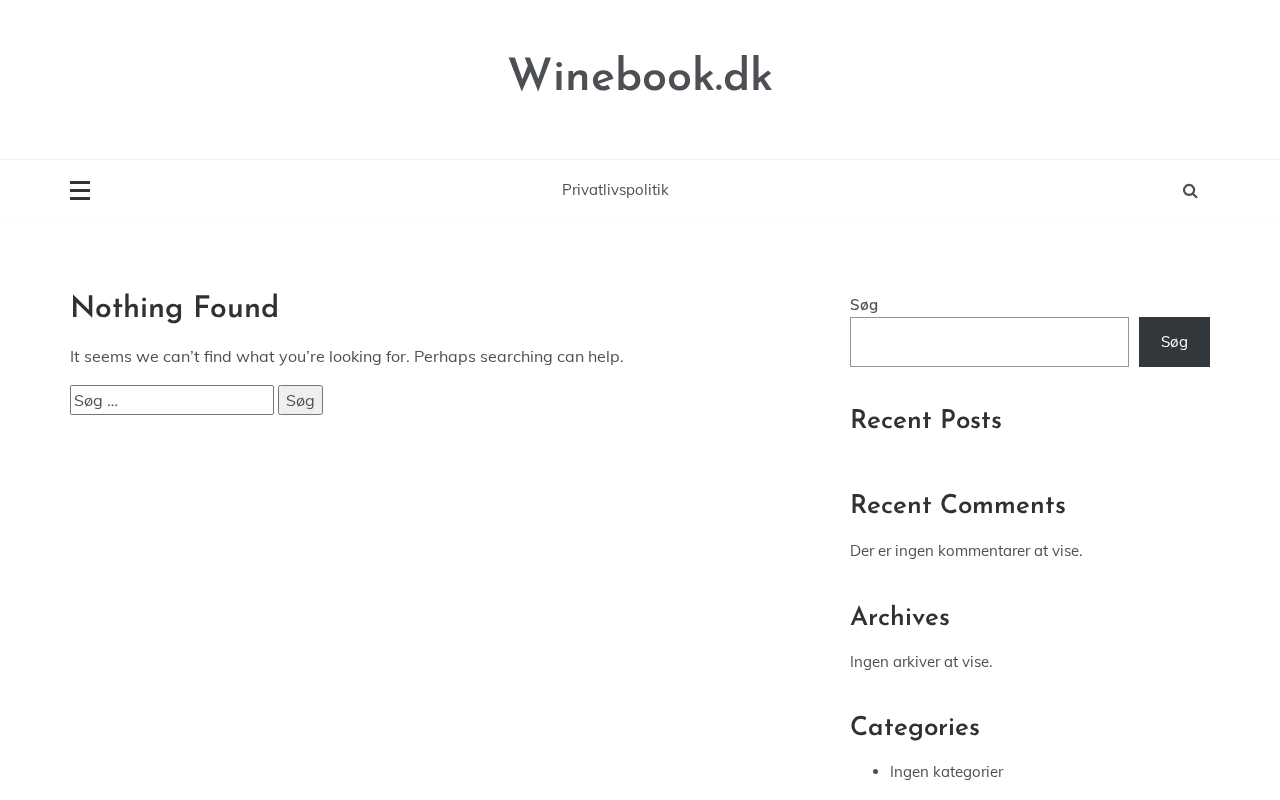Screen dimensions: 1280x800
Task: Click the Recent Comments widget heading
Action: [958, 506]
